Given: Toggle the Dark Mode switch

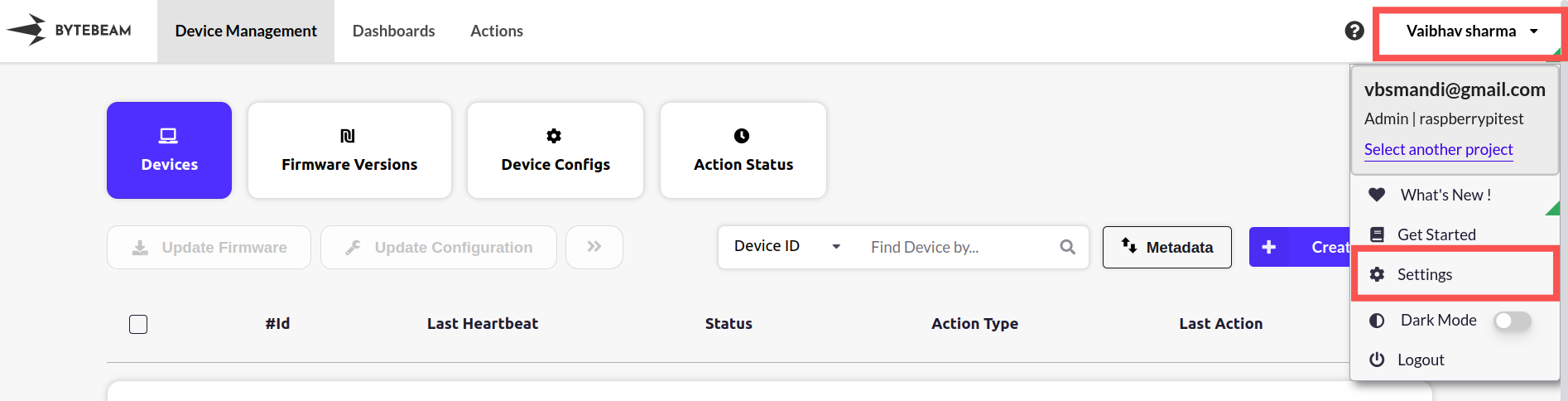Looking at the screenshot, I should point(1512,321).
